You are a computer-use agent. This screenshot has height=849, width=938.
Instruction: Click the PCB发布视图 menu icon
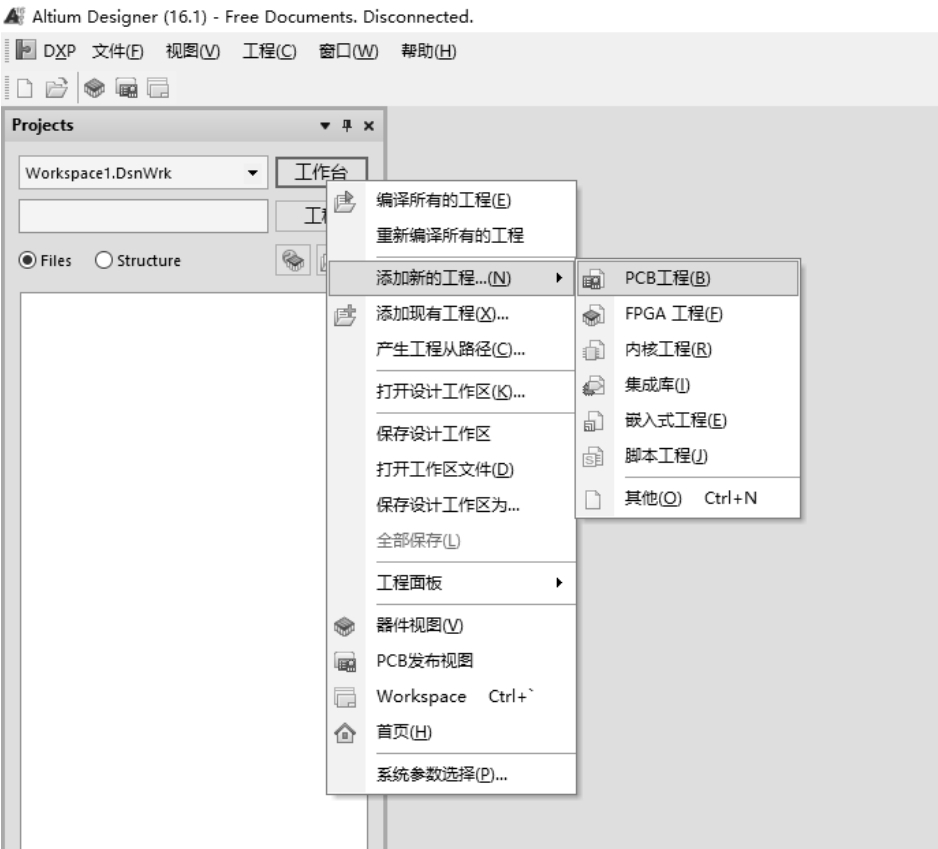point(345,662)
